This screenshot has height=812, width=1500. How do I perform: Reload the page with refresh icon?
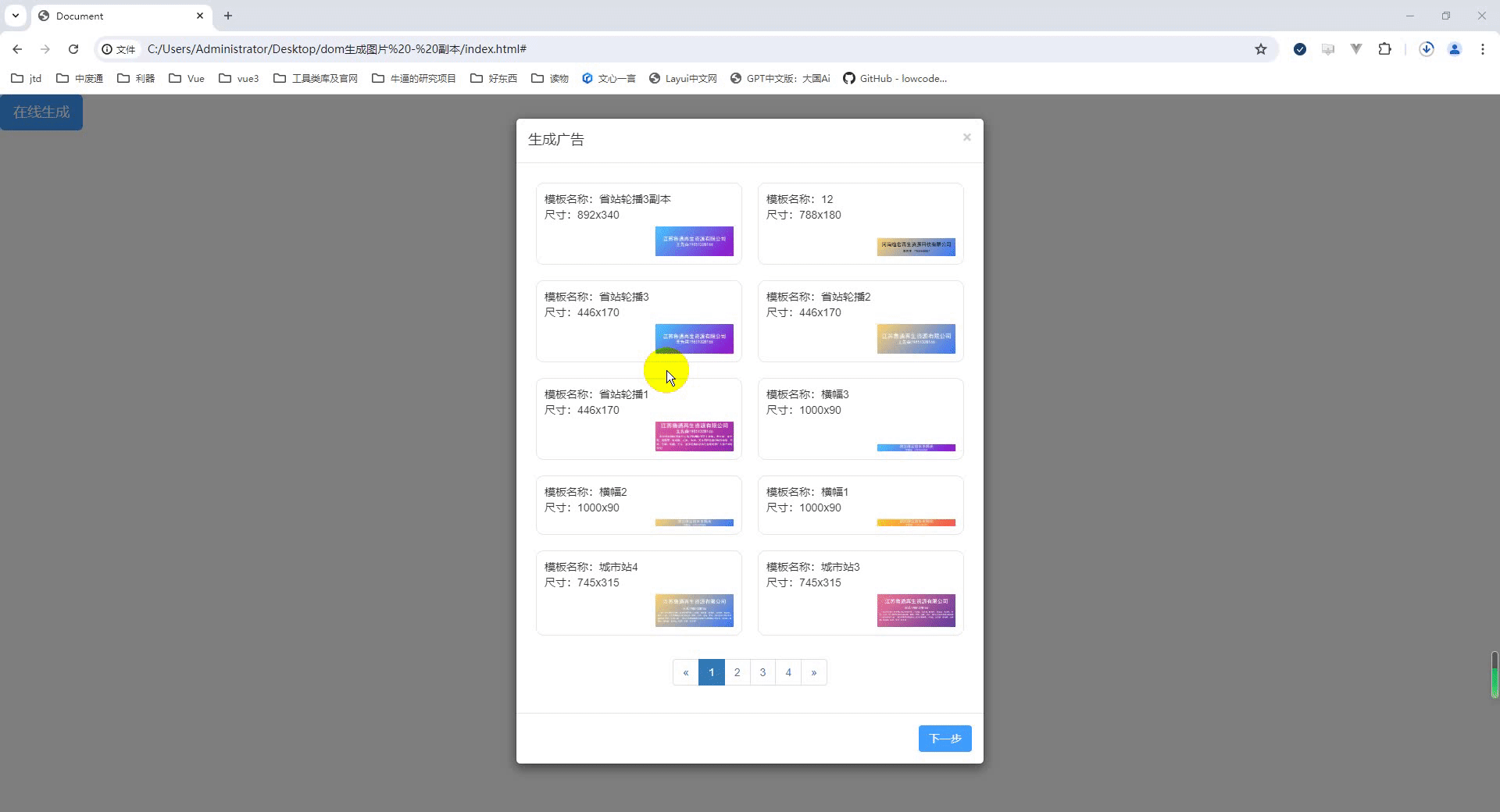(73, 49)
